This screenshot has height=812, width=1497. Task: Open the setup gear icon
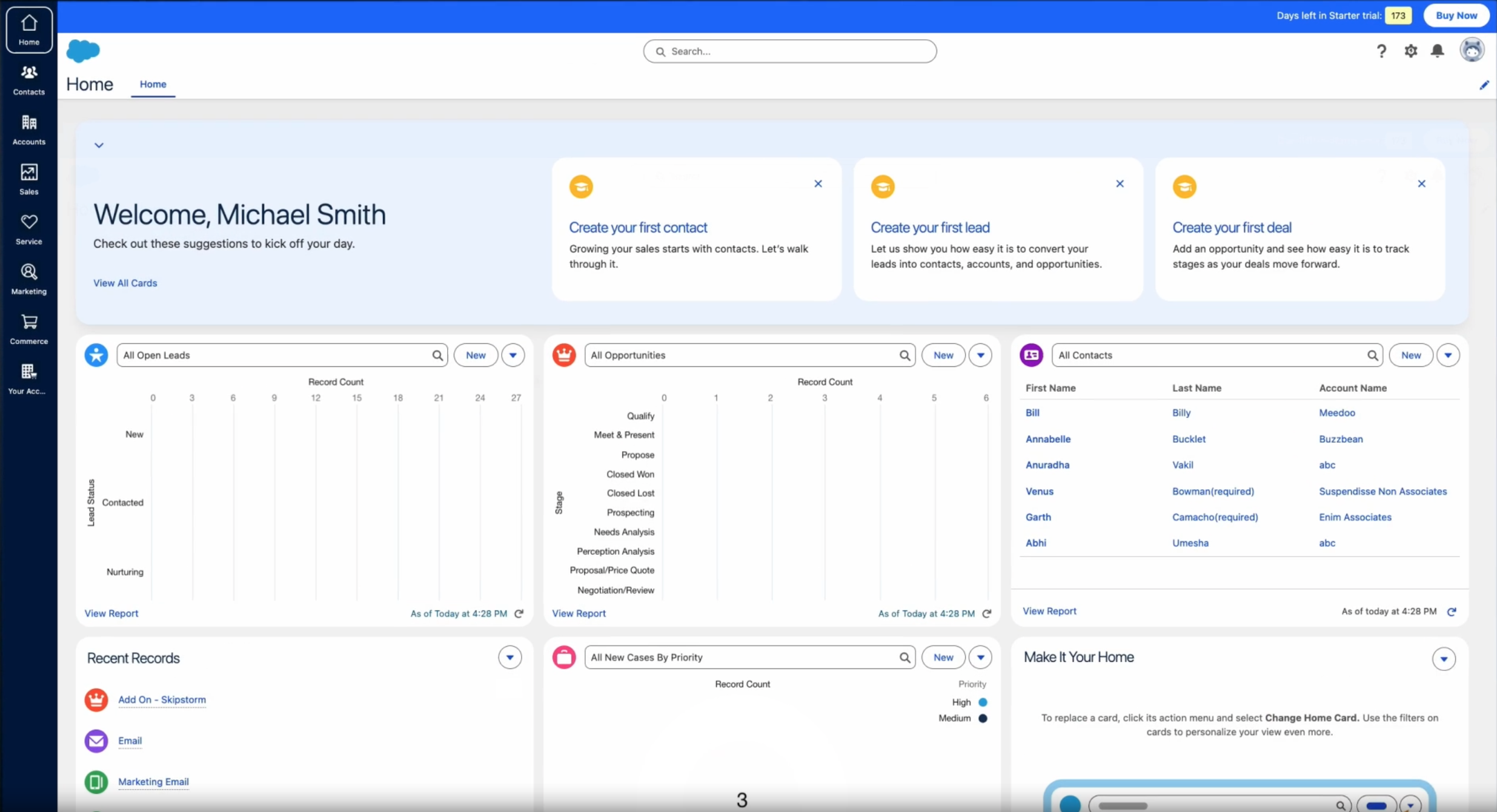click(1410, 51)
